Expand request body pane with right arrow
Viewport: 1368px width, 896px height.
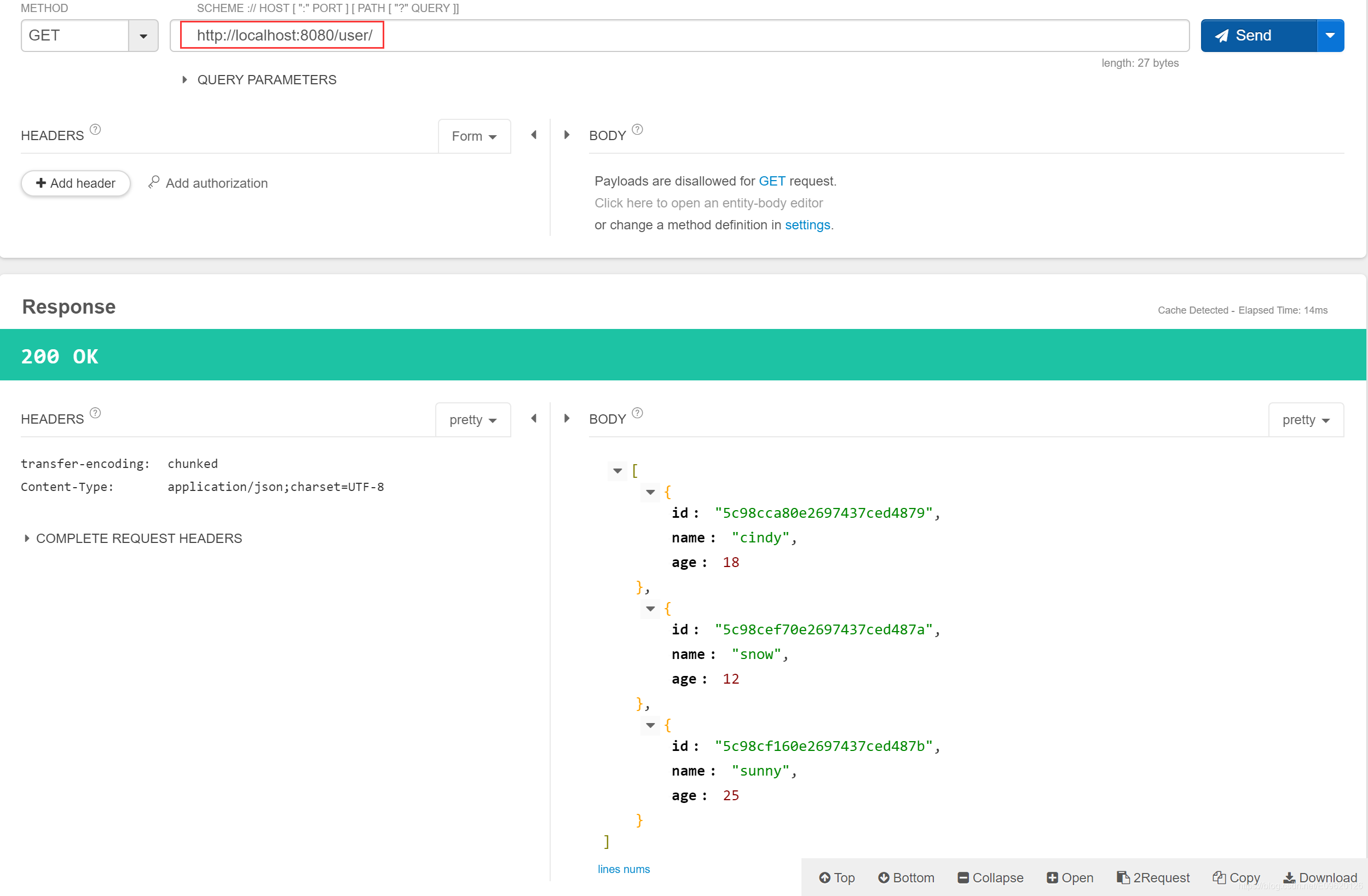pos(567,135)
